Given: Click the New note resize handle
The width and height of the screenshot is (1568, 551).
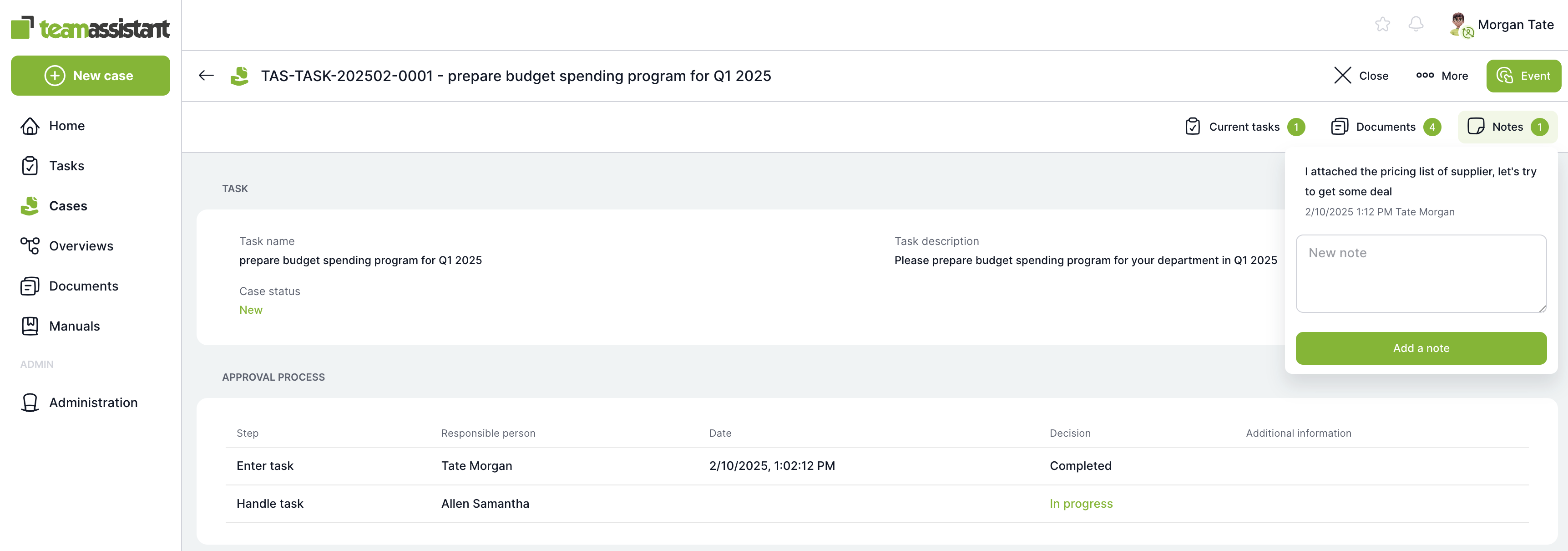Looking at the screenshot, I should (1542, 309).
